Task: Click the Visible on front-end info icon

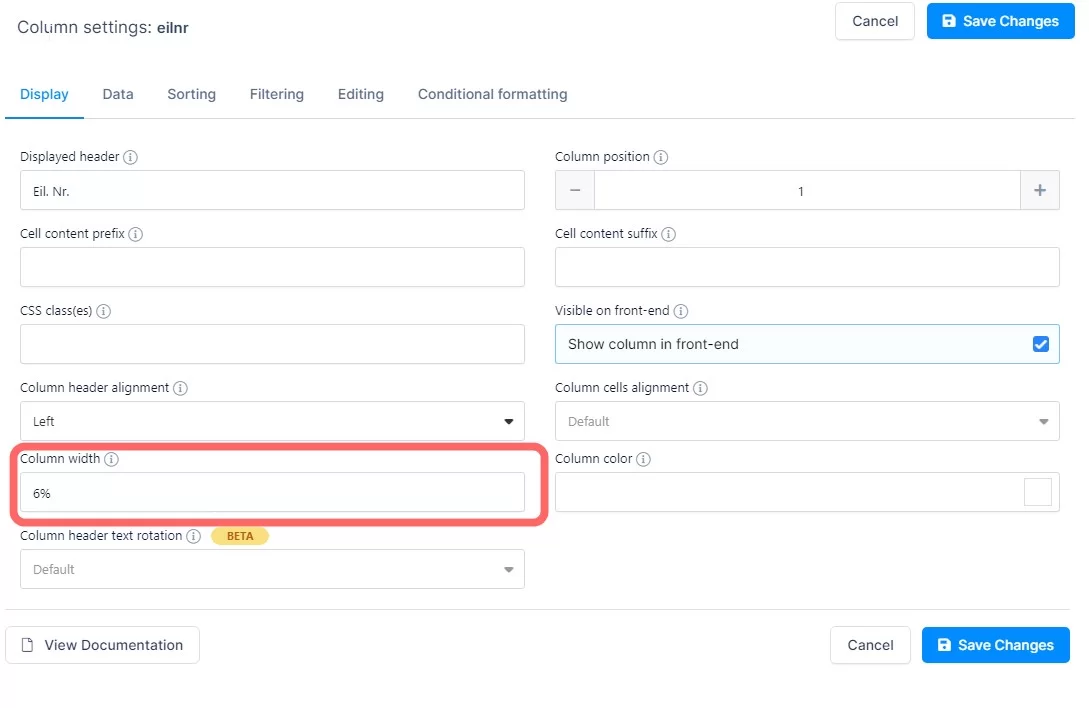Action: pyautogui.click(x=681, y=311)
